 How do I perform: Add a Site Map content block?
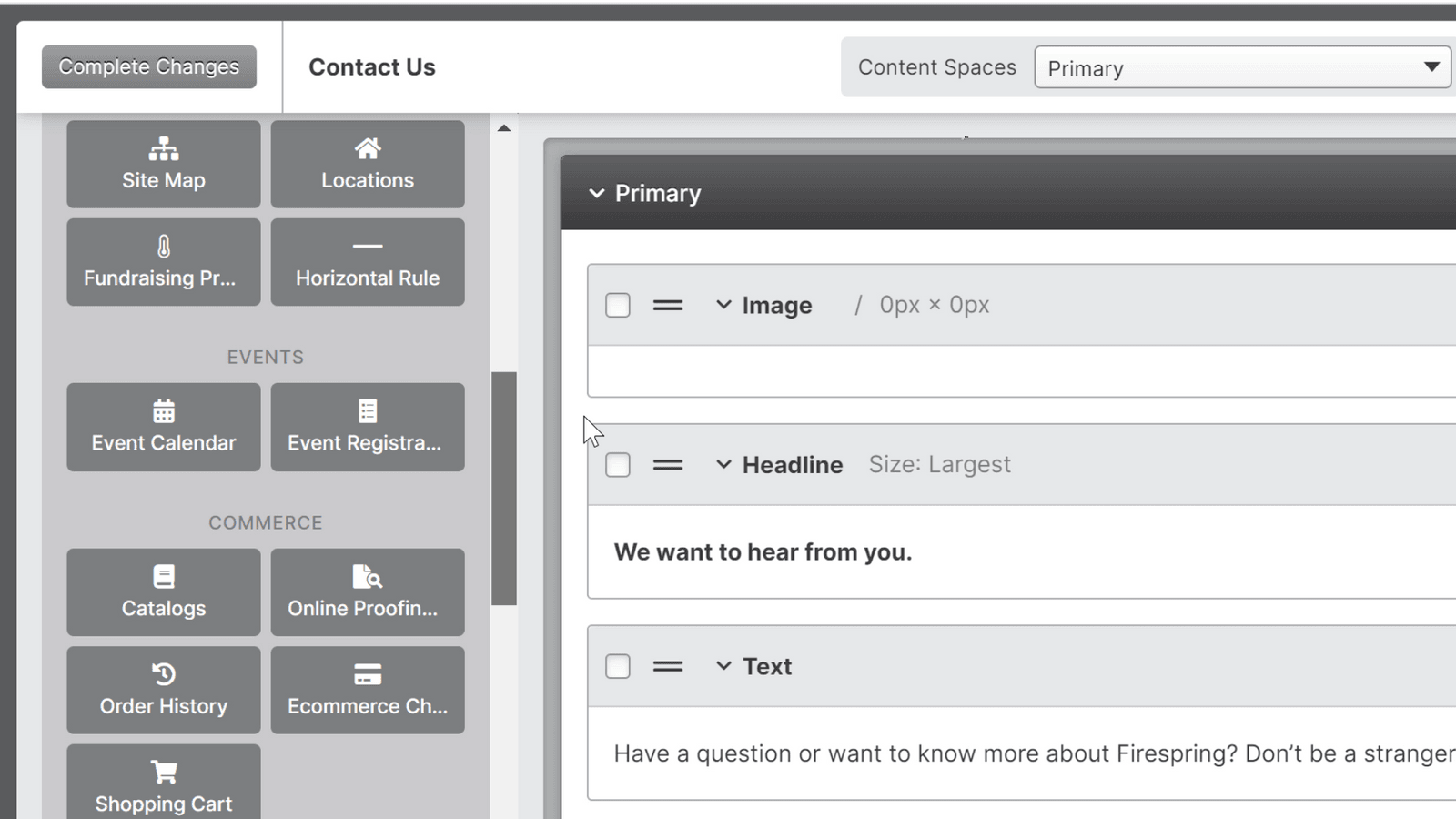pos(164,164)
